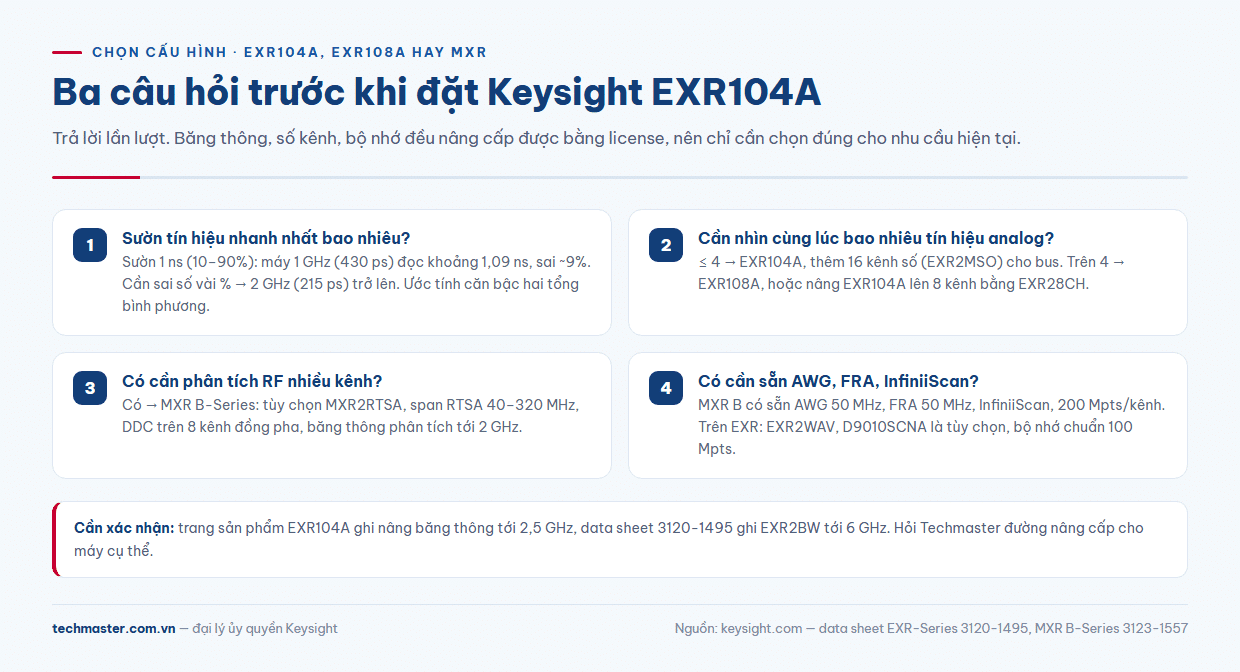
Task: Click the question "Có cần phân tích RF nhiều kênh?"
Action: [x=252, y=381]
